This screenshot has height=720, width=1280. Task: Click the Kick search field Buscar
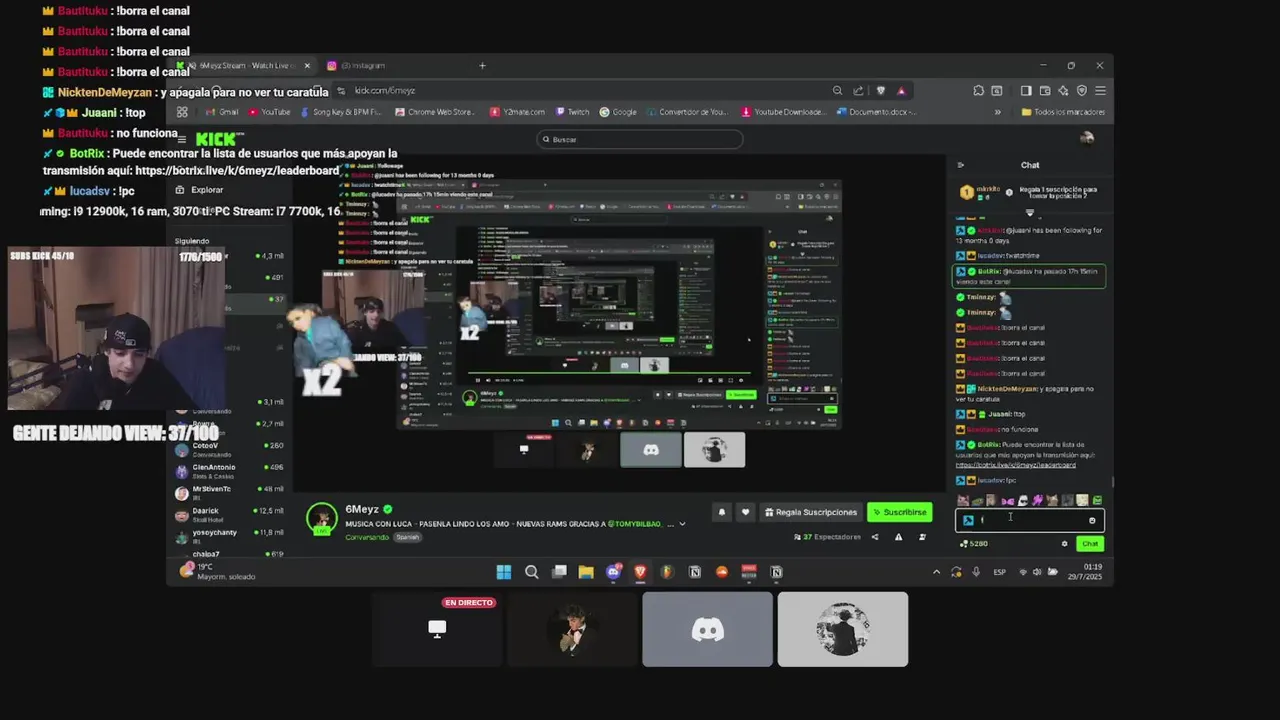(640, 139)
